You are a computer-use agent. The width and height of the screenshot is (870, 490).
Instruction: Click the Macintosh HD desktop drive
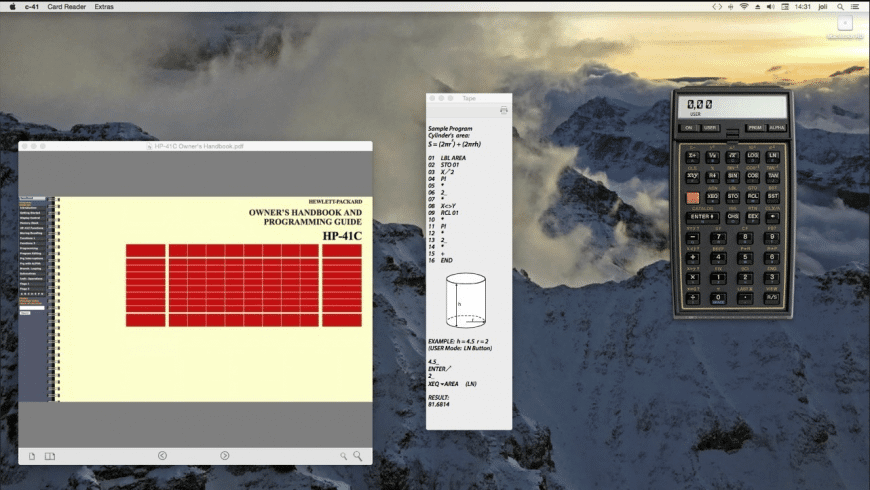pos(845,27)
